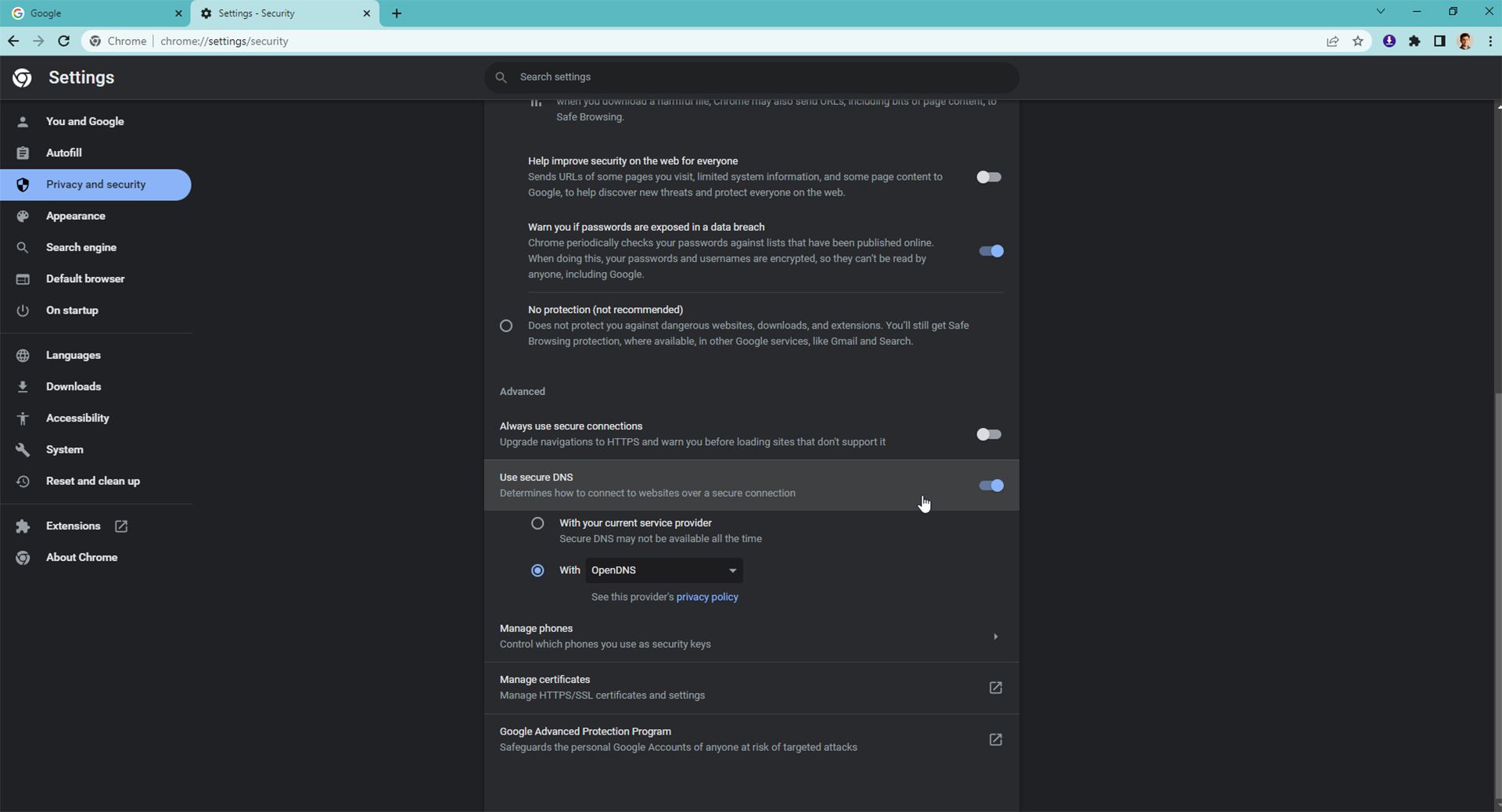Open Manage certificates external link icon
Image resolution: width=1502 pixels, height=812 pixels.
pyautogui.click(x=995, y=688)
